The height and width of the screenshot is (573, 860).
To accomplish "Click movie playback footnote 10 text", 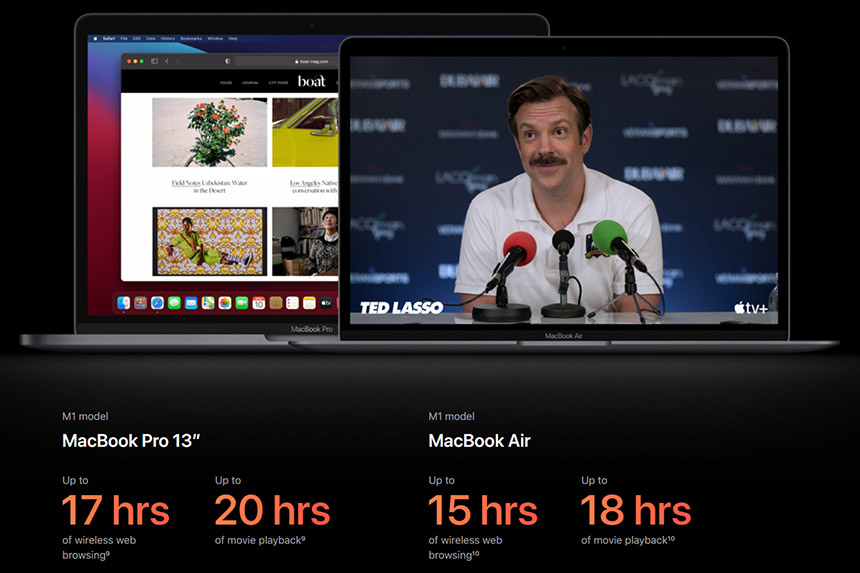I will (x=628, y=540).
